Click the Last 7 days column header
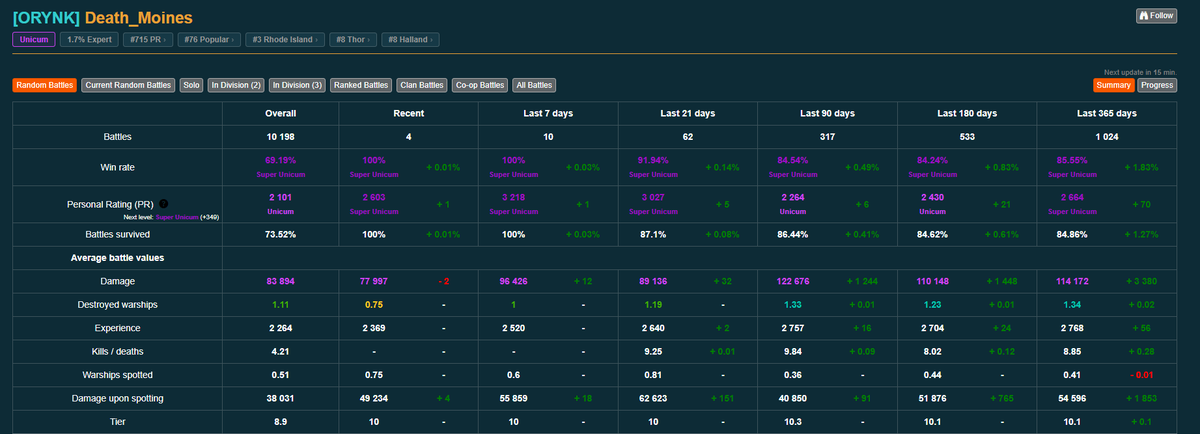The image size is (1200, 434). coord(548,113)
